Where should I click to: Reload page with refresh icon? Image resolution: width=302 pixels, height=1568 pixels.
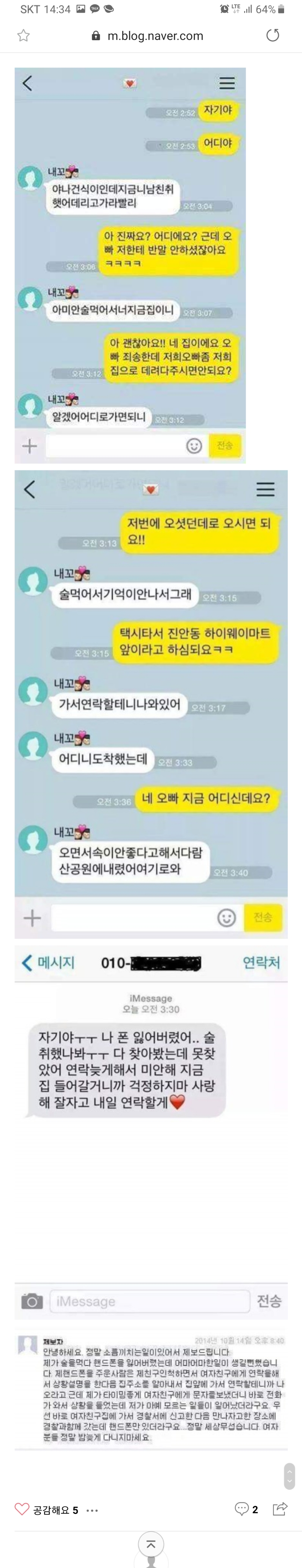pyautogui.click(x=273, y=35)
